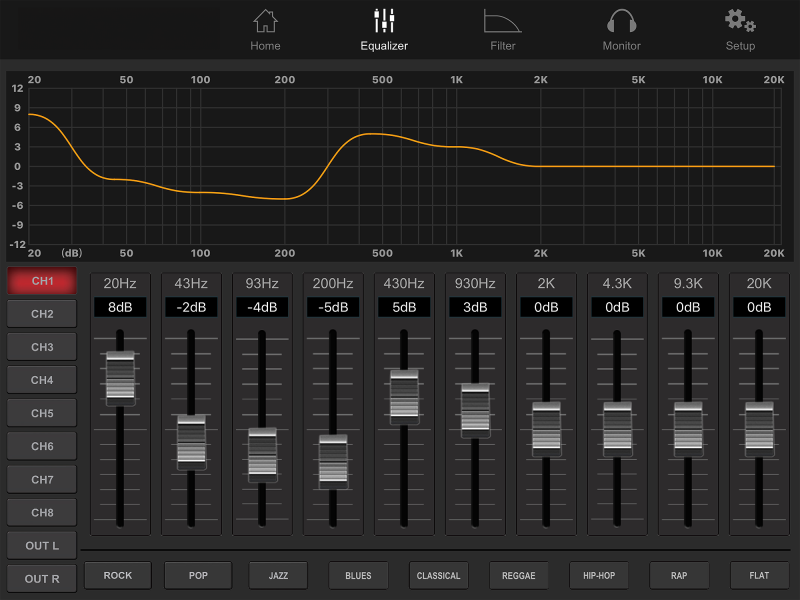Select the OUT L output channel

[42, 545]
